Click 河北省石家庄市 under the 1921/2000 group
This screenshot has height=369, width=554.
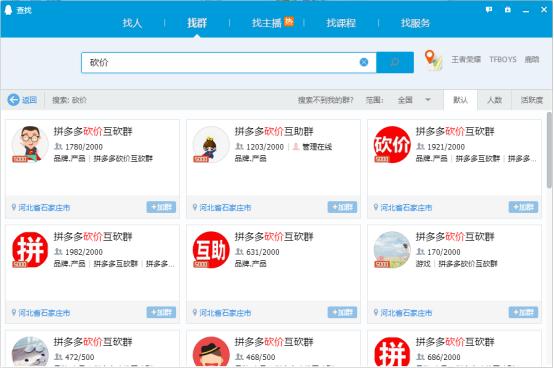point(406,207)
